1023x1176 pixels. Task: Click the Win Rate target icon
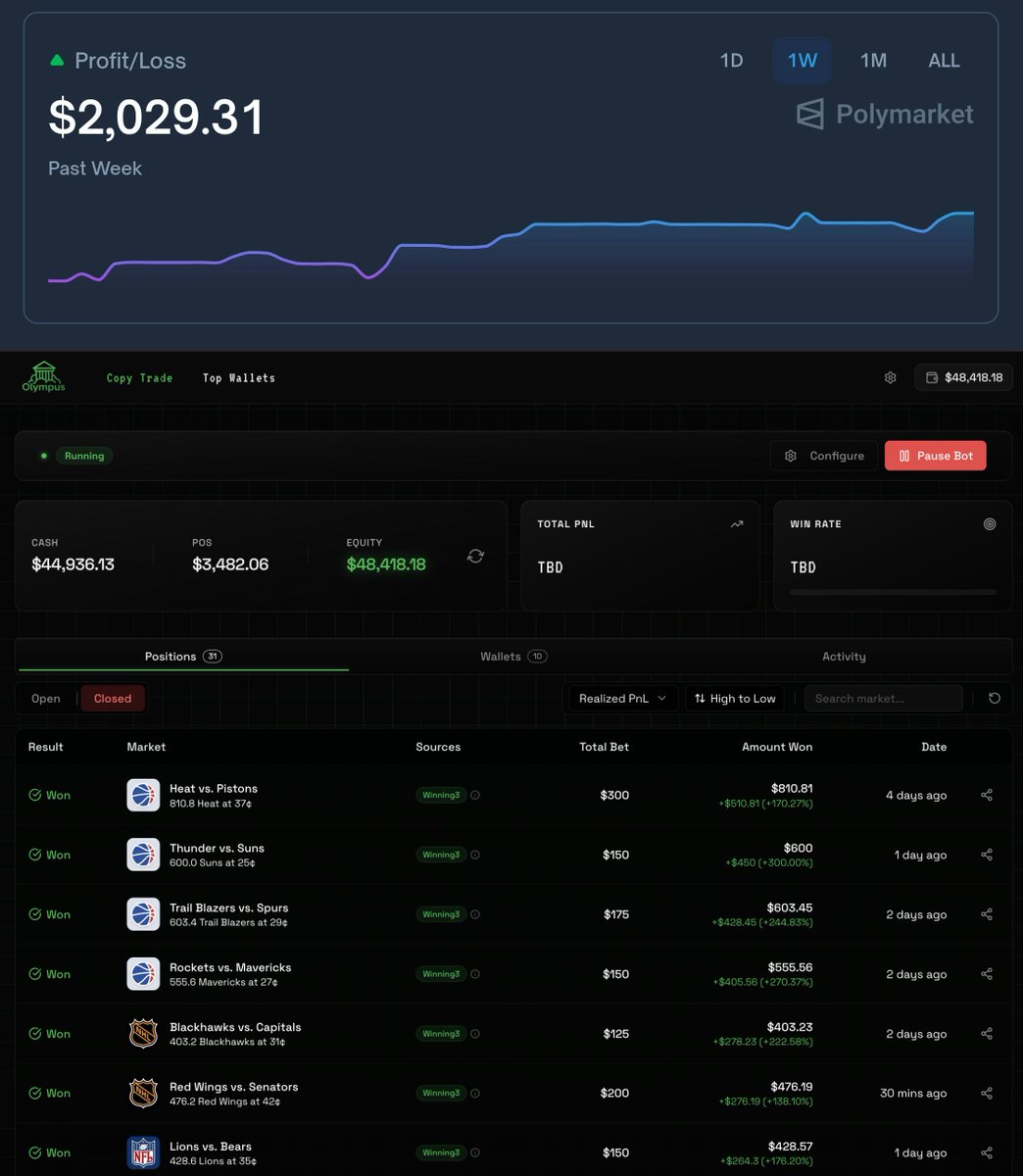coord(989,524)
